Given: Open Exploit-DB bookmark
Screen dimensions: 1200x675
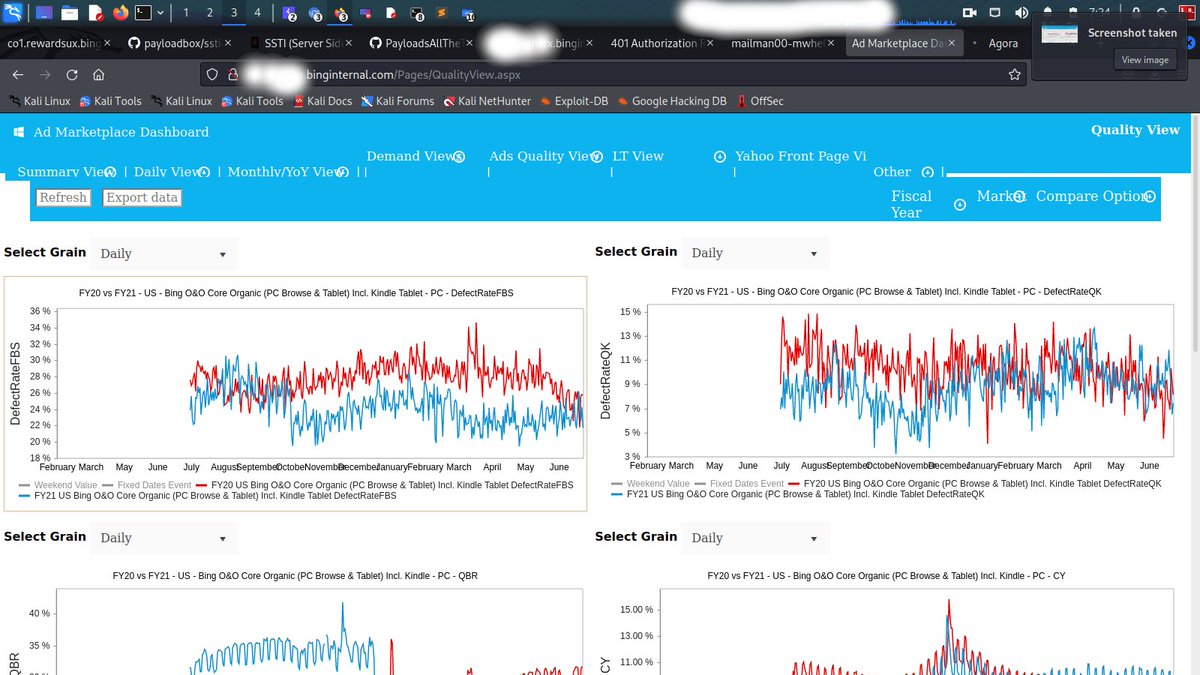Looking at the screenshot, I should tap(573, 101).
